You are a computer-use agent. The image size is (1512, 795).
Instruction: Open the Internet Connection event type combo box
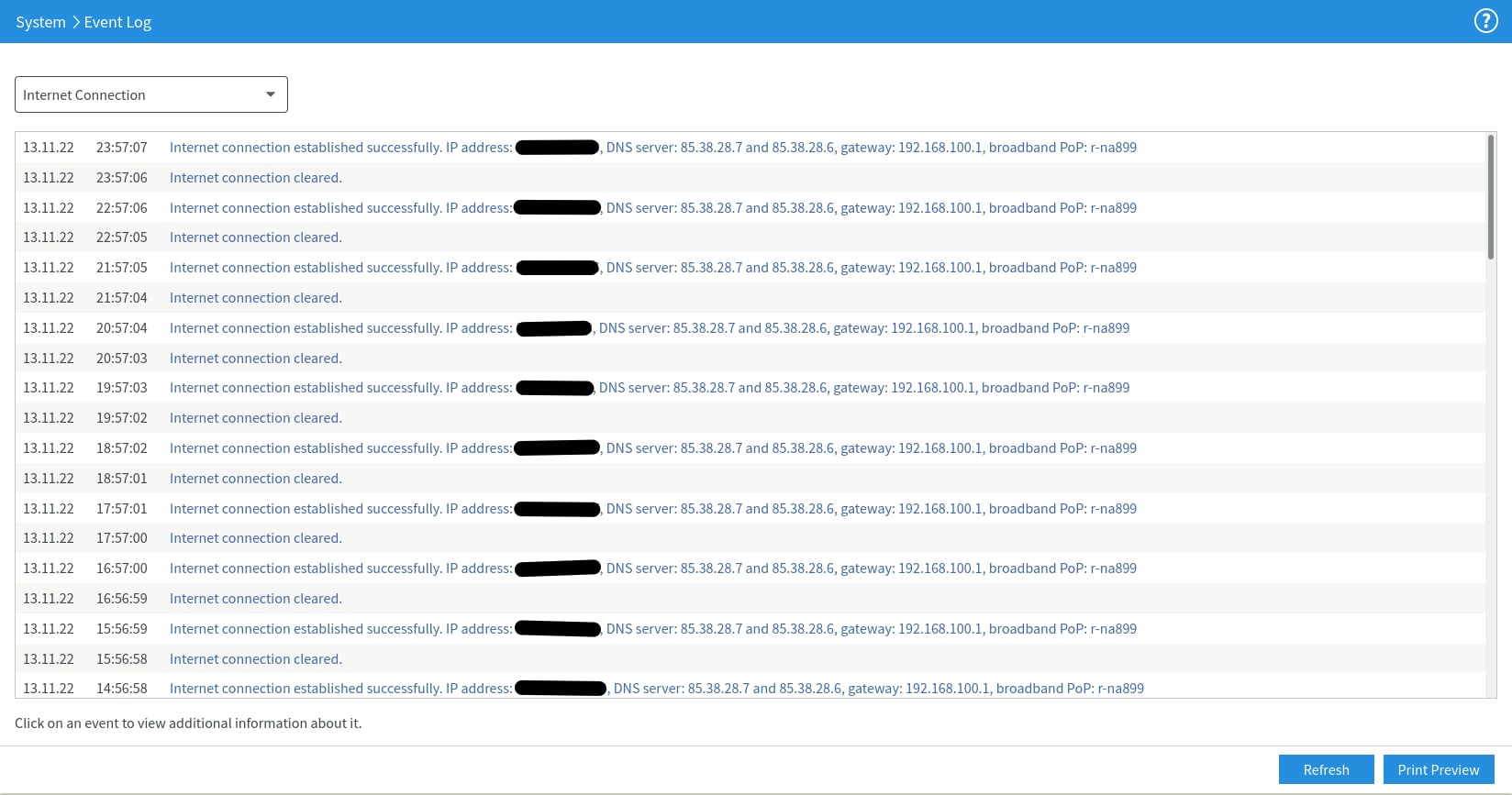point(151,94)
